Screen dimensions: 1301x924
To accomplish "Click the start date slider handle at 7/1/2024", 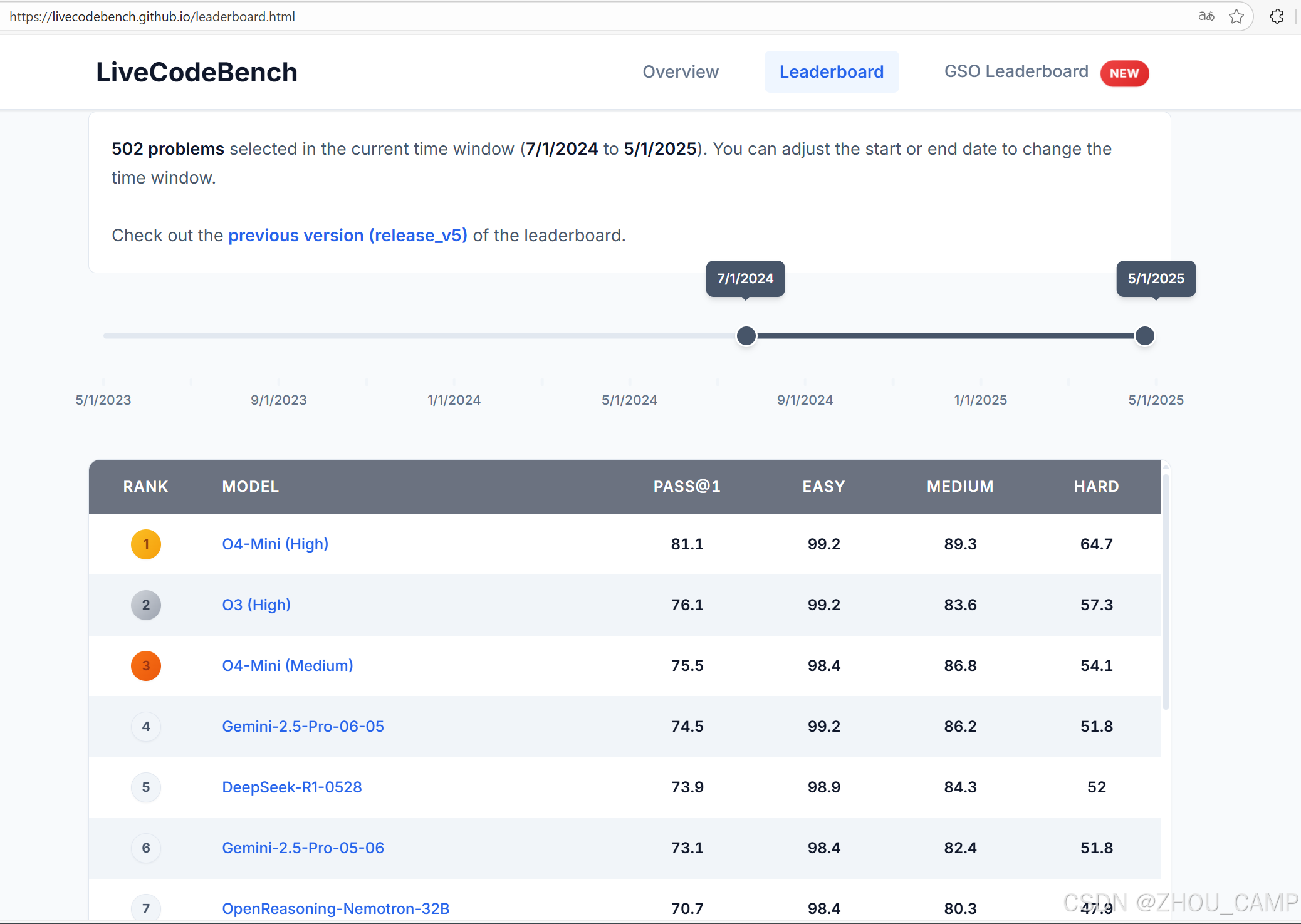I will 746,336.
